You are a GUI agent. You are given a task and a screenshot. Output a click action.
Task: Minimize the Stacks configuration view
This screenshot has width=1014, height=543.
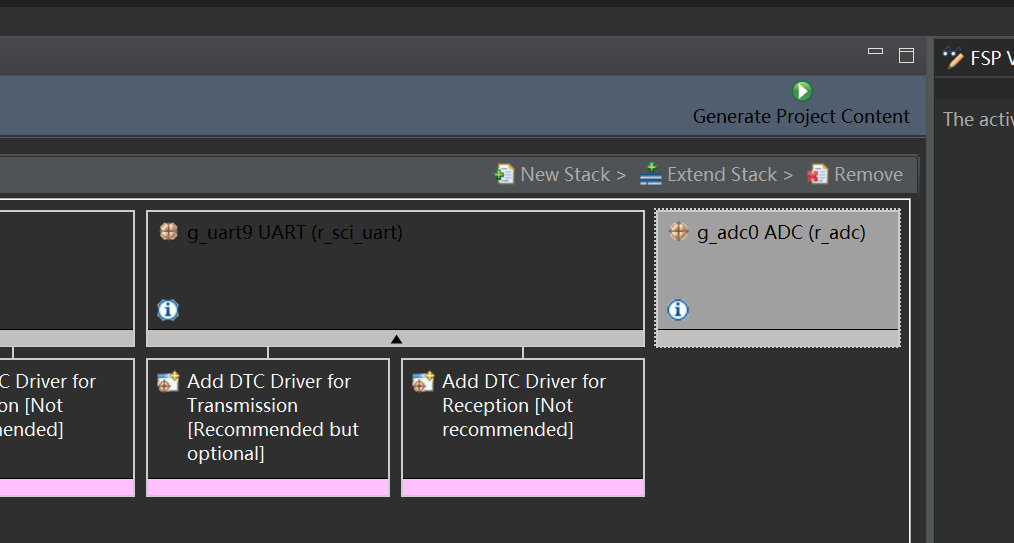coord(875,52)
